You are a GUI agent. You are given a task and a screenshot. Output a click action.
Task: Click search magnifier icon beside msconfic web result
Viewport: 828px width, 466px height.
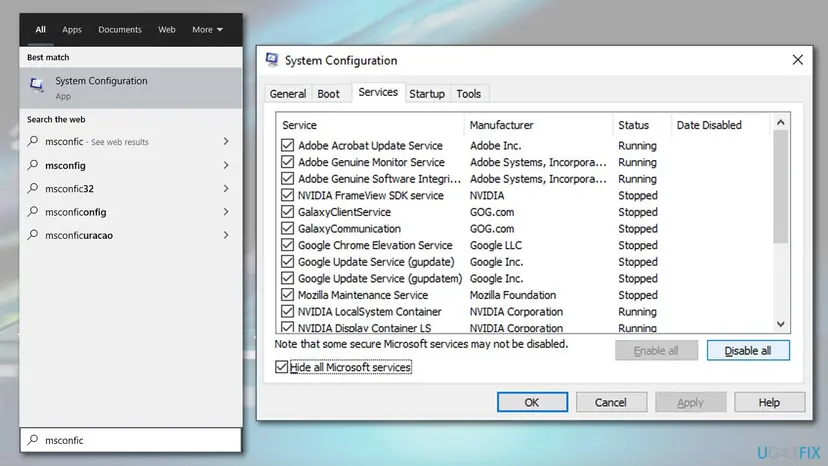pos(33,141)
